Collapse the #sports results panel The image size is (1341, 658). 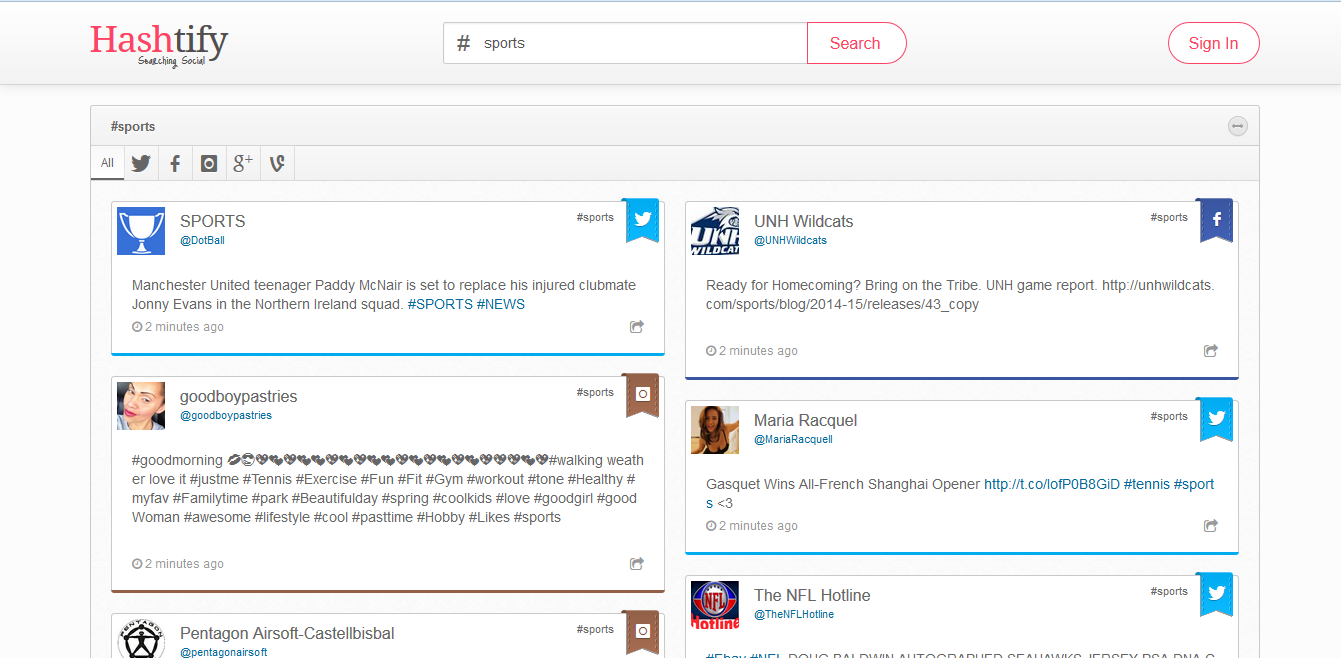click(x=1238, y=126)
